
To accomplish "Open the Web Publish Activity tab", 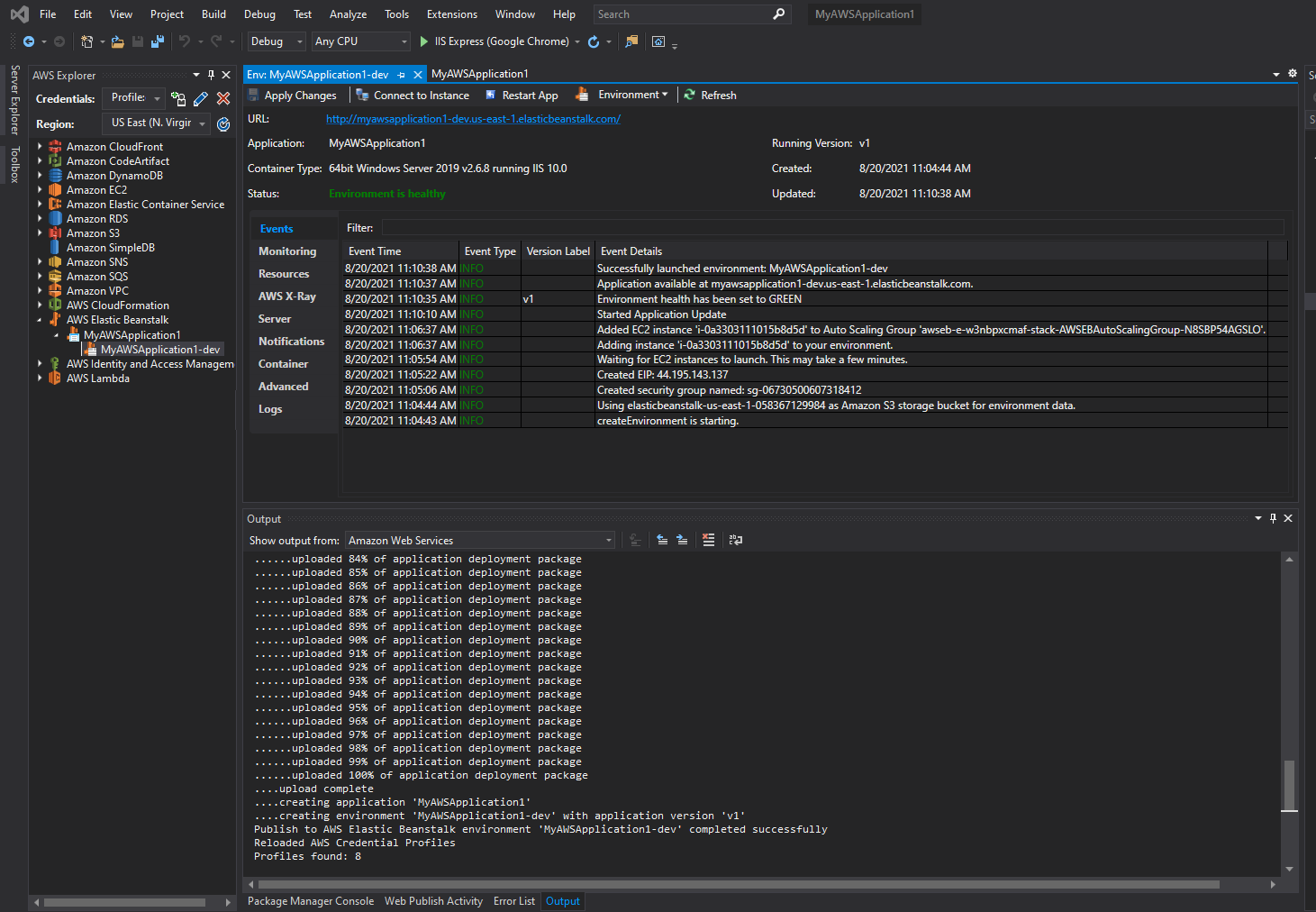I will coord(434,901).
